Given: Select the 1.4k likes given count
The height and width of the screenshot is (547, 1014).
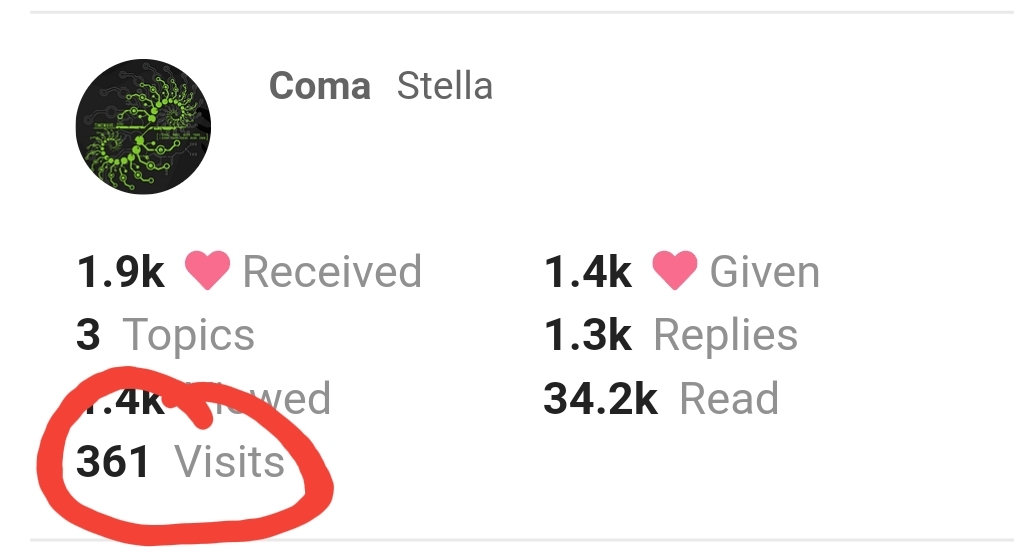Looking at the screenshot, I should tap(587, 272).
